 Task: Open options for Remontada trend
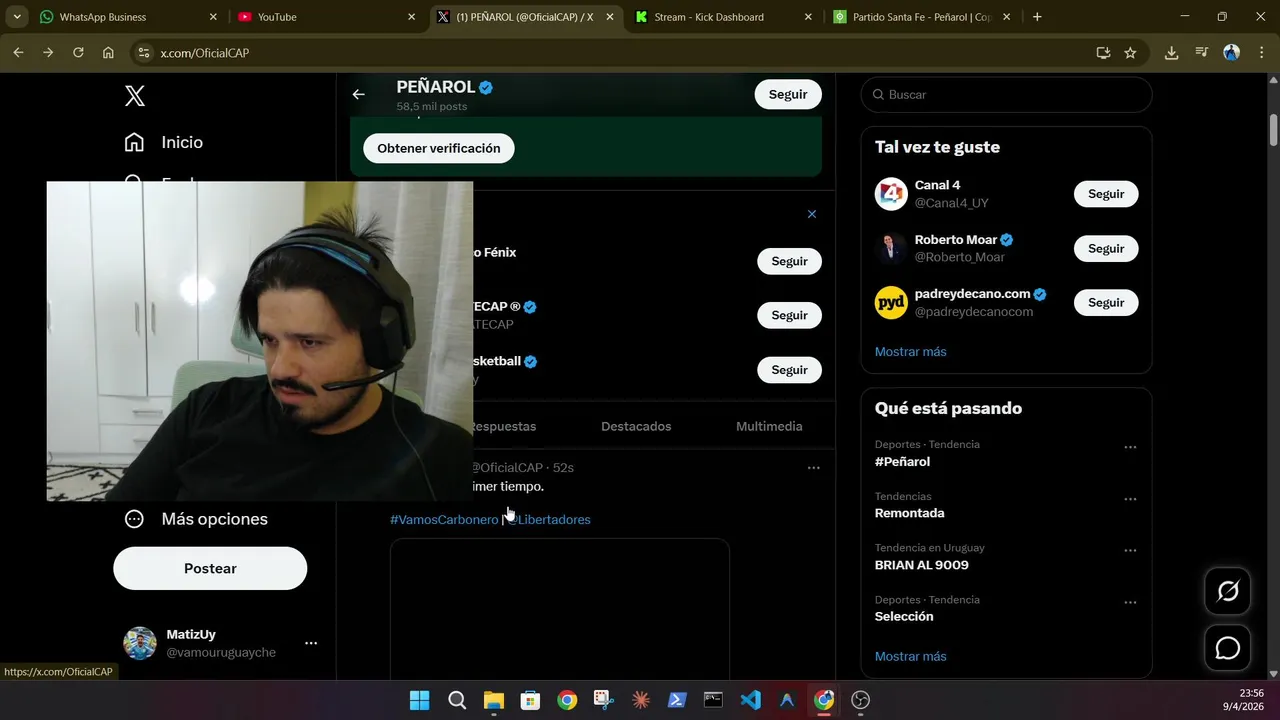point(1130,499)
